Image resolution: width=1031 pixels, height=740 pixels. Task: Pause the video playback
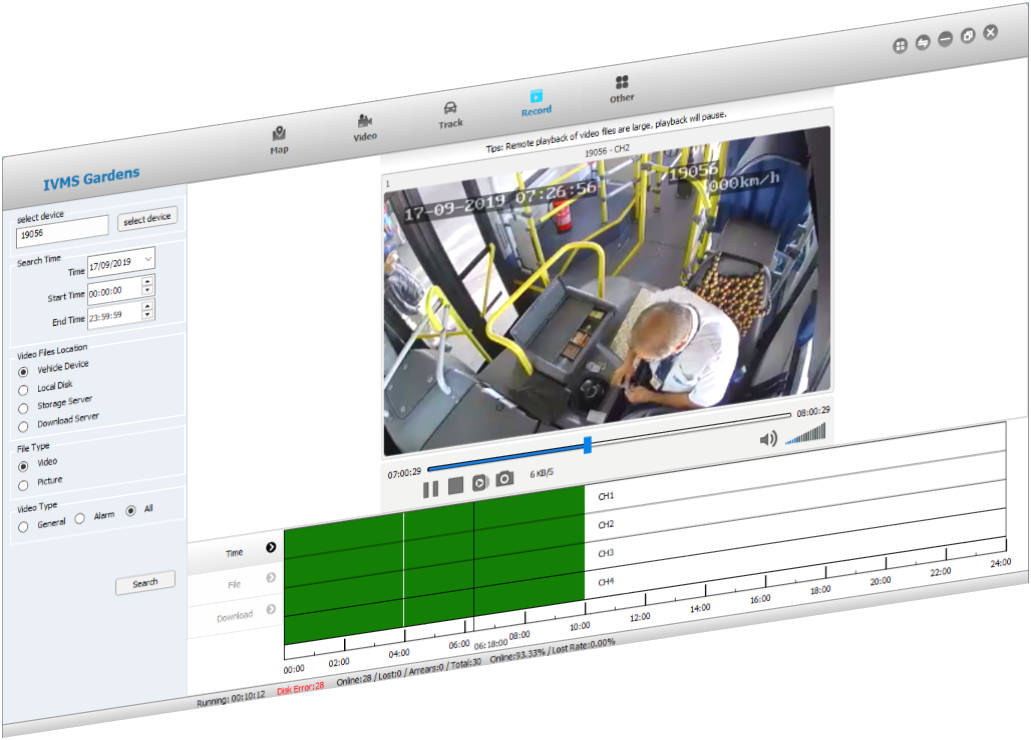[x=431, y=489]
